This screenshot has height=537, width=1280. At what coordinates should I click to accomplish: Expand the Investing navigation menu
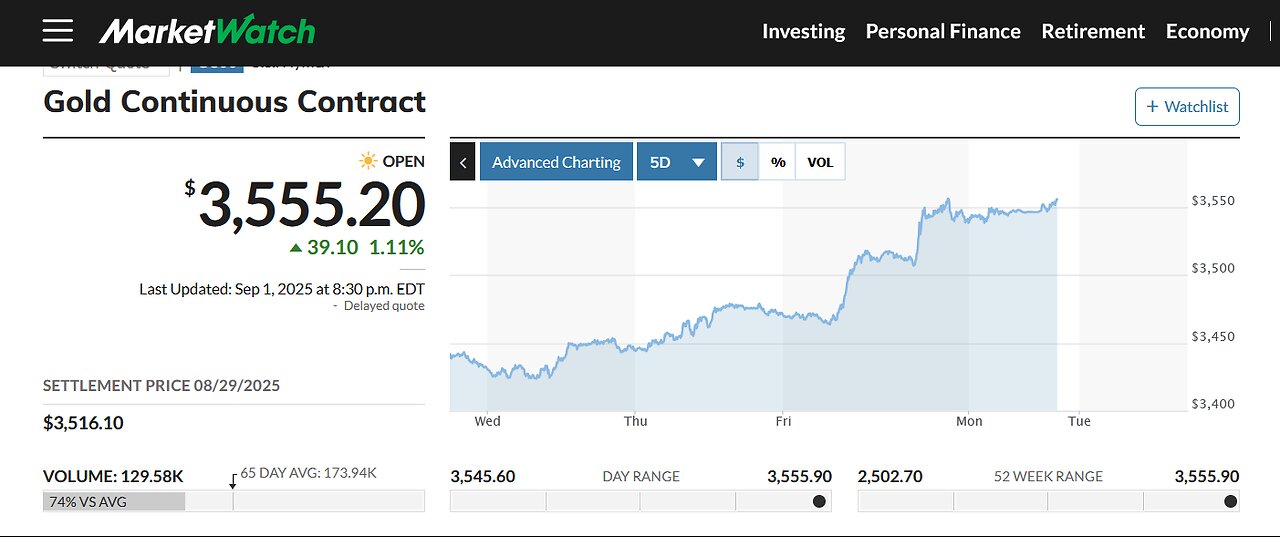tap(803, 31)
